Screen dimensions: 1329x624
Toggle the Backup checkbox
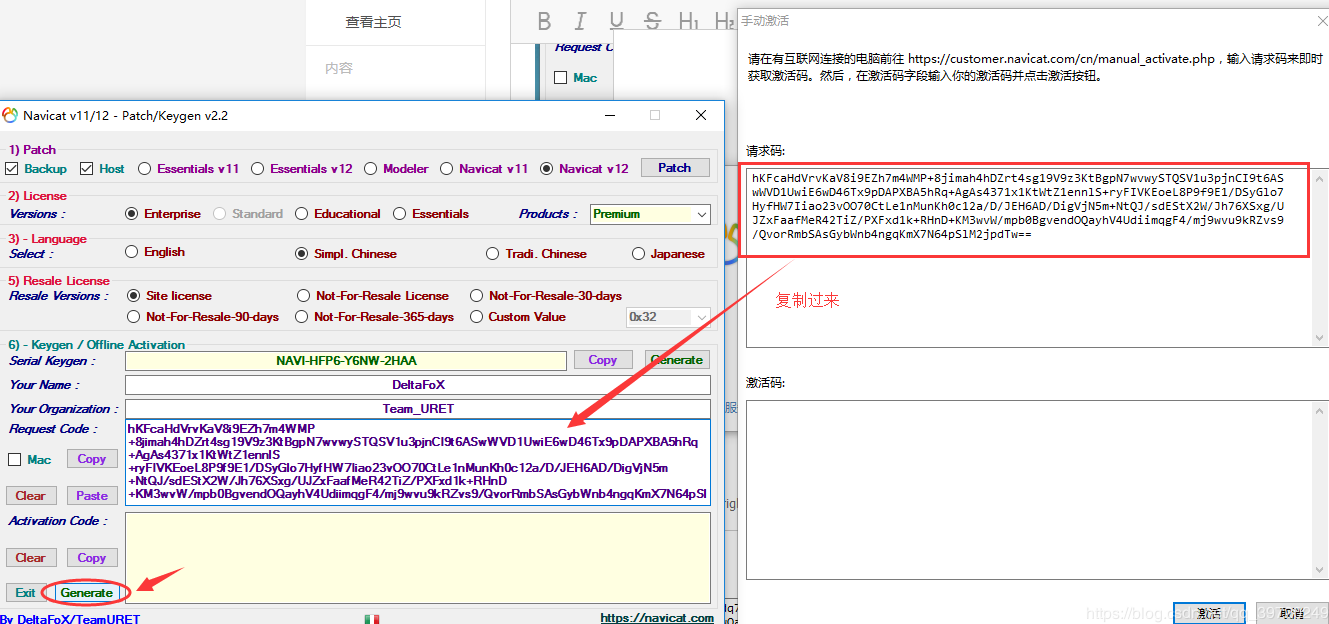click(x=12, y=168)
